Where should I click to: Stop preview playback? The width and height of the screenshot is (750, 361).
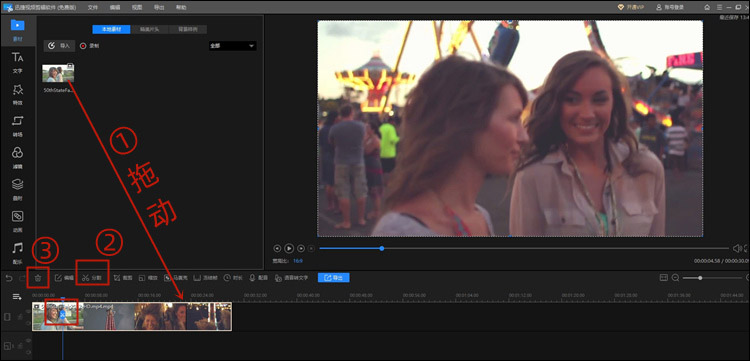pos(311,248)
